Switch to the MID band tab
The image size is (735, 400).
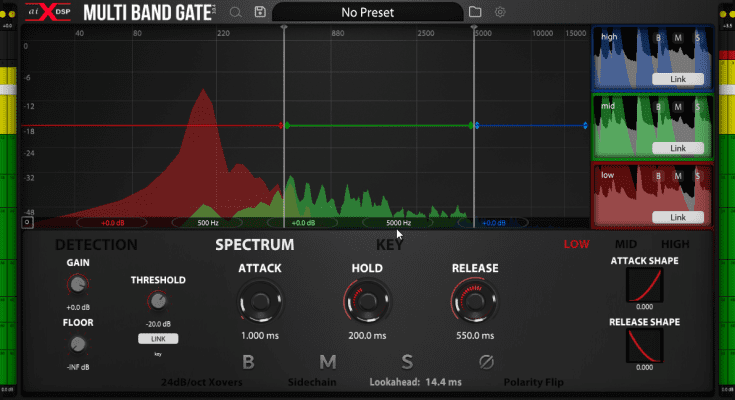click(626, 244)
